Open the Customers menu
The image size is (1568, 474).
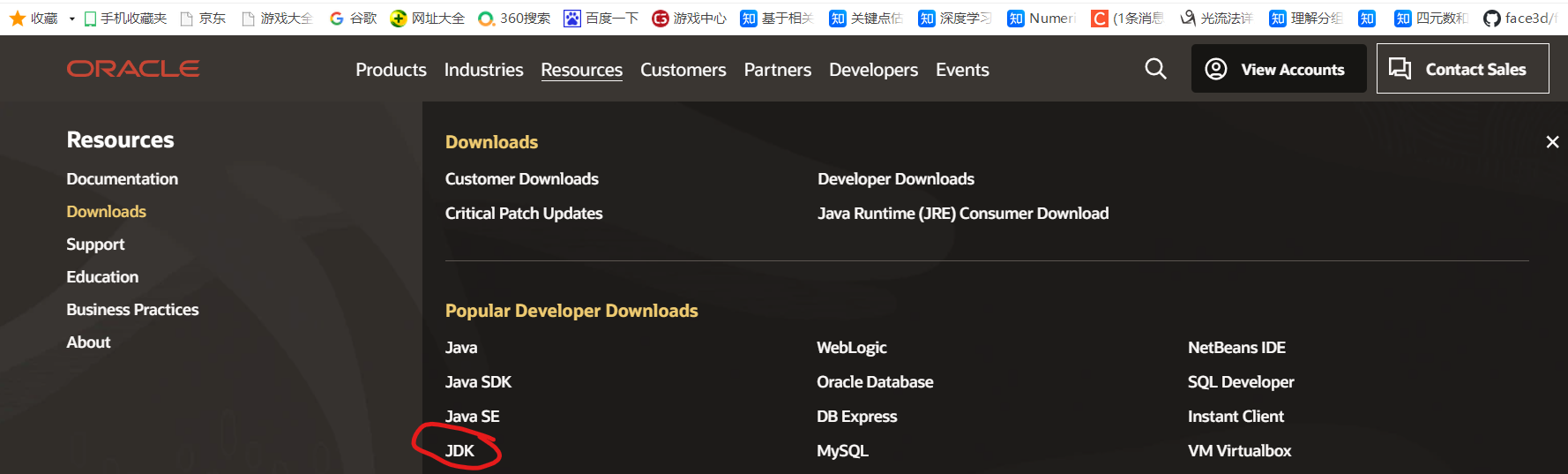[683, 70]
